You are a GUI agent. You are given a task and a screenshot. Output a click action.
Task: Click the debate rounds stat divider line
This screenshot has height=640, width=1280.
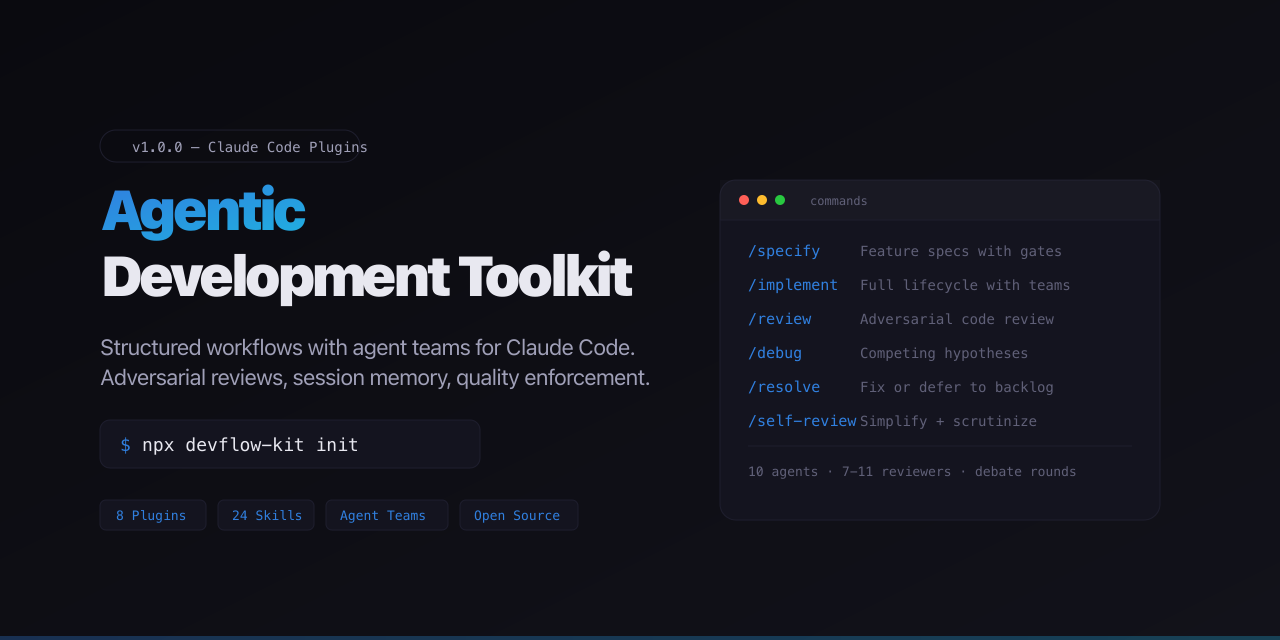[940, 446]
